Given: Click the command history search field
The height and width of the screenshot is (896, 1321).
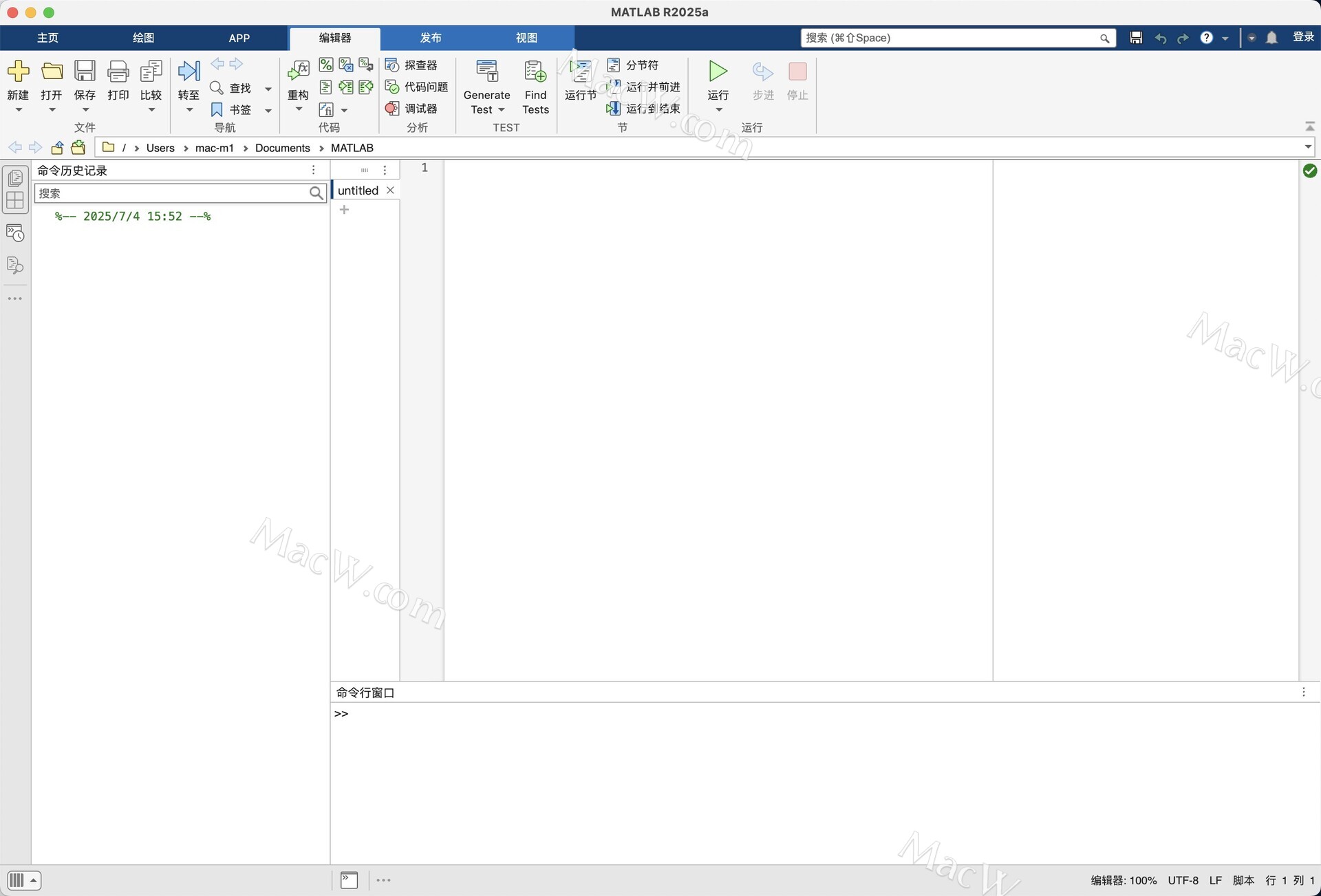Looking at the screenshot, I should point(172,193).
